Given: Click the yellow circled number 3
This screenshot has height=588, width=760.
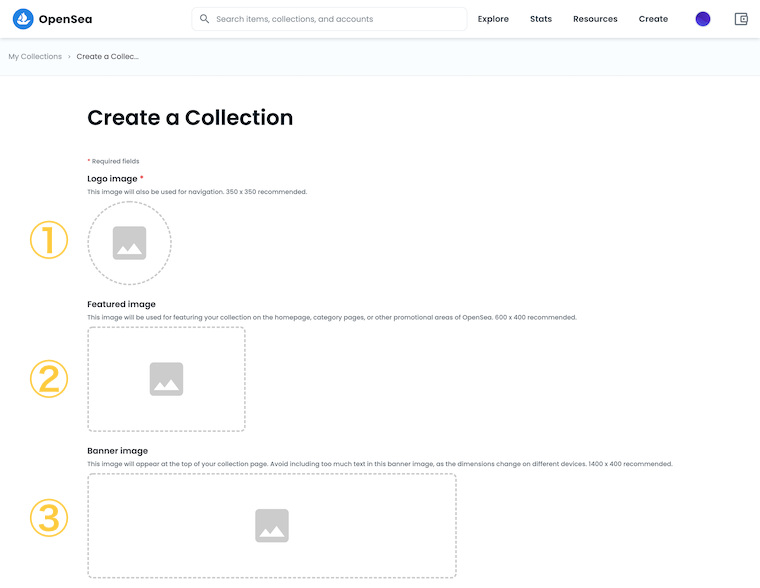Looking at the screenshot, I should point(48,517).
